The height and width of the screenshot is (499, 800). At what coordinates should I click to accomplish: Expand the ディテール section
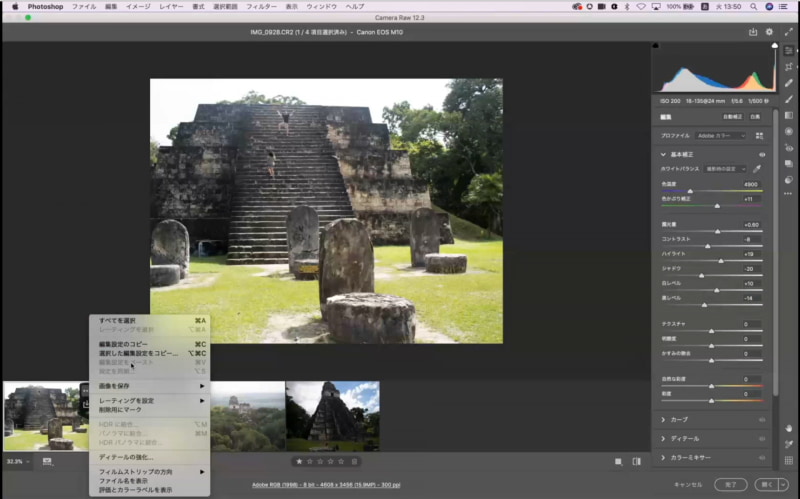click(663, 439)
